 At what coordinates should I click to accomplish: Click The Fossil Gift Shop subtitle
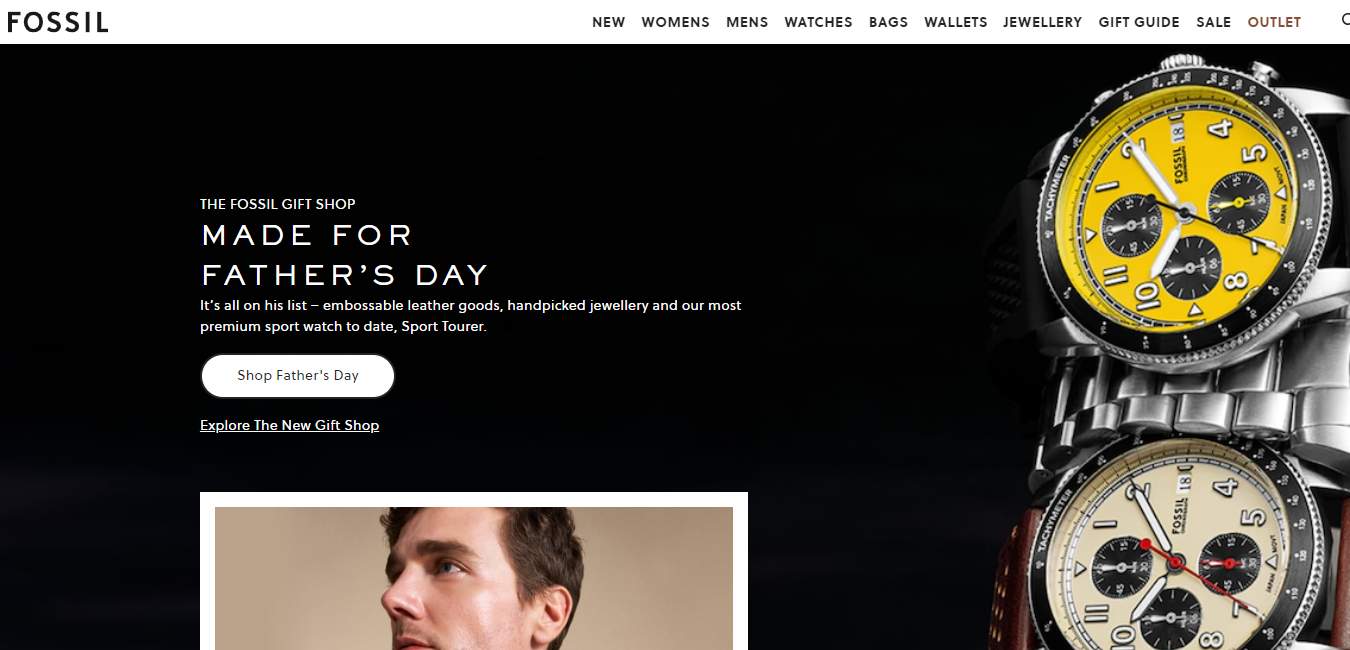click(x=278, y=204)
